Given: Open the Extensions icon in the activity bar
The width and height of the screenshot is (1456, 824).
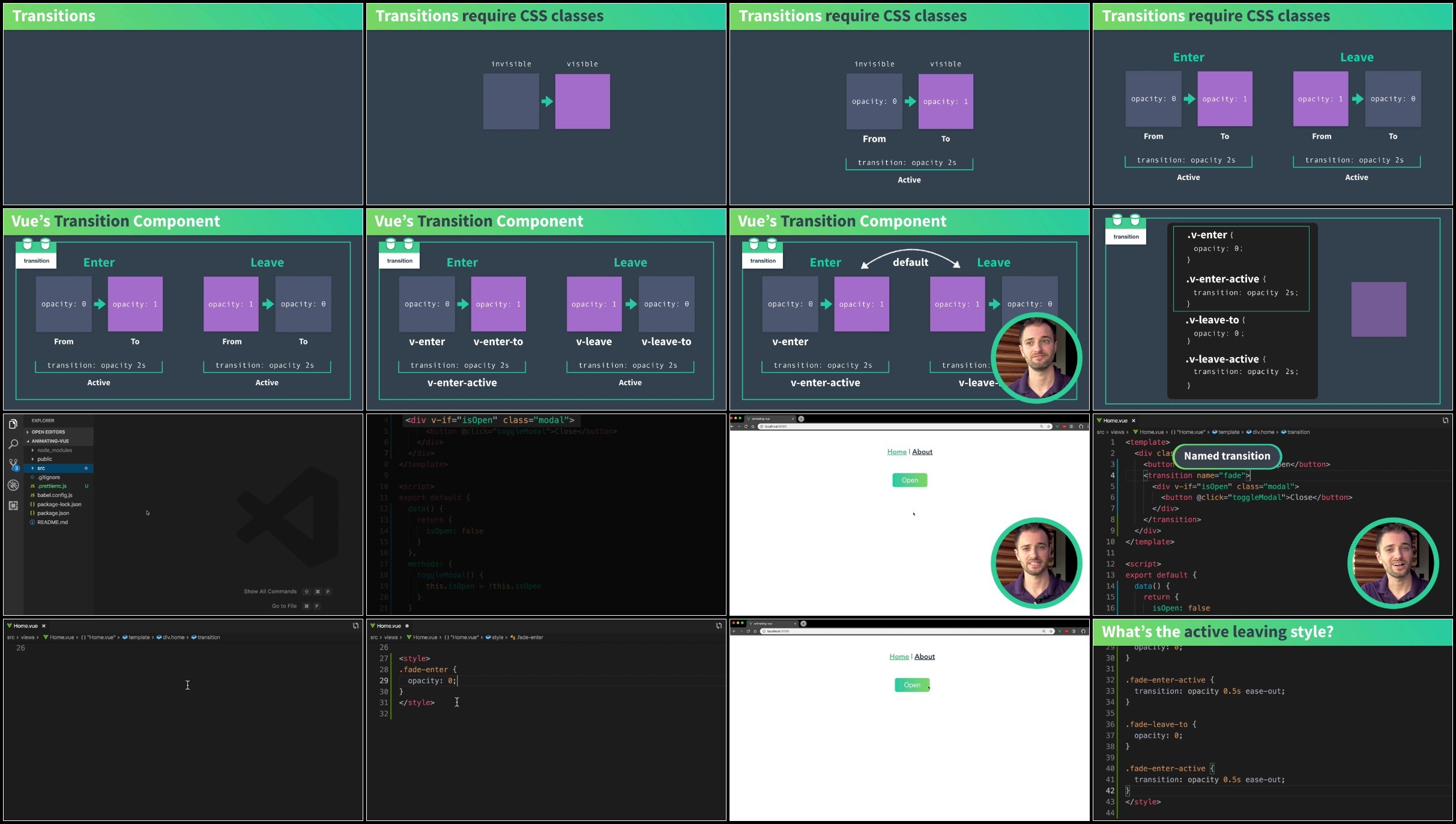Looking at the screenshot, I should pos(13,505).
